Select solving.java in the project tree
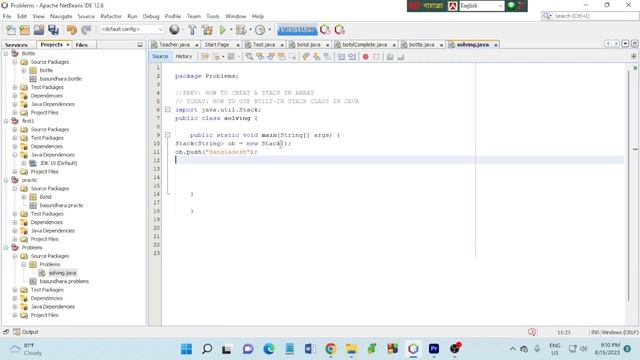This screenshot has height=360, width=640. (x=62, y=273)
